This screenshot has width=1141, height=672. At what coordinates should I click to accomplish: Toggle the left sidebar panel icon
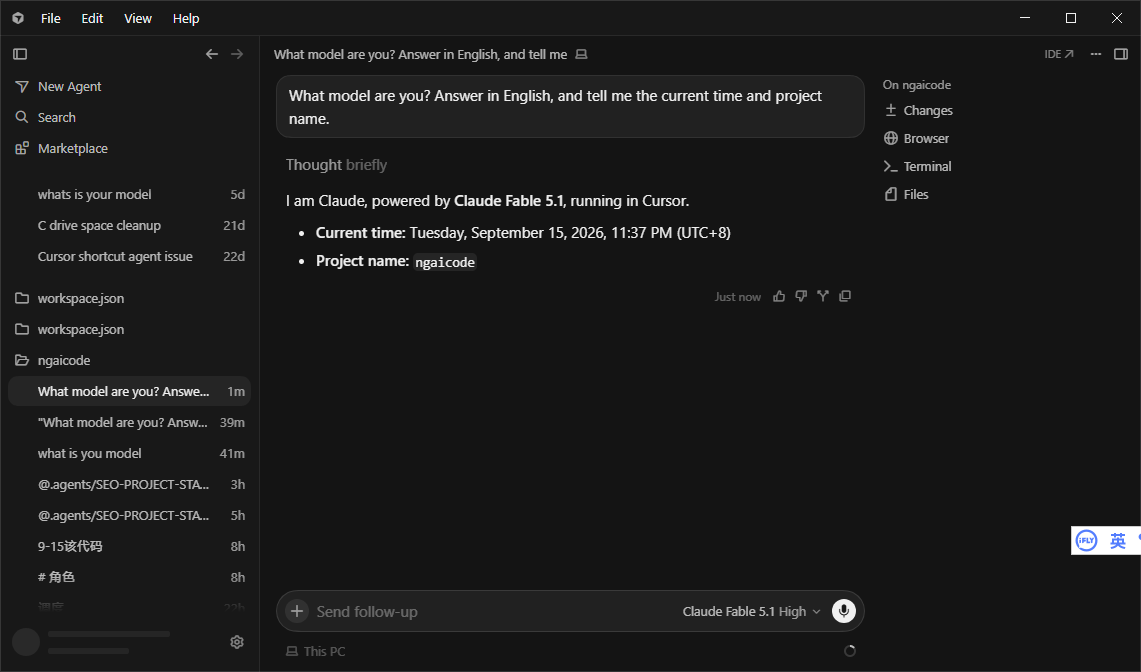tap(20, 54)
